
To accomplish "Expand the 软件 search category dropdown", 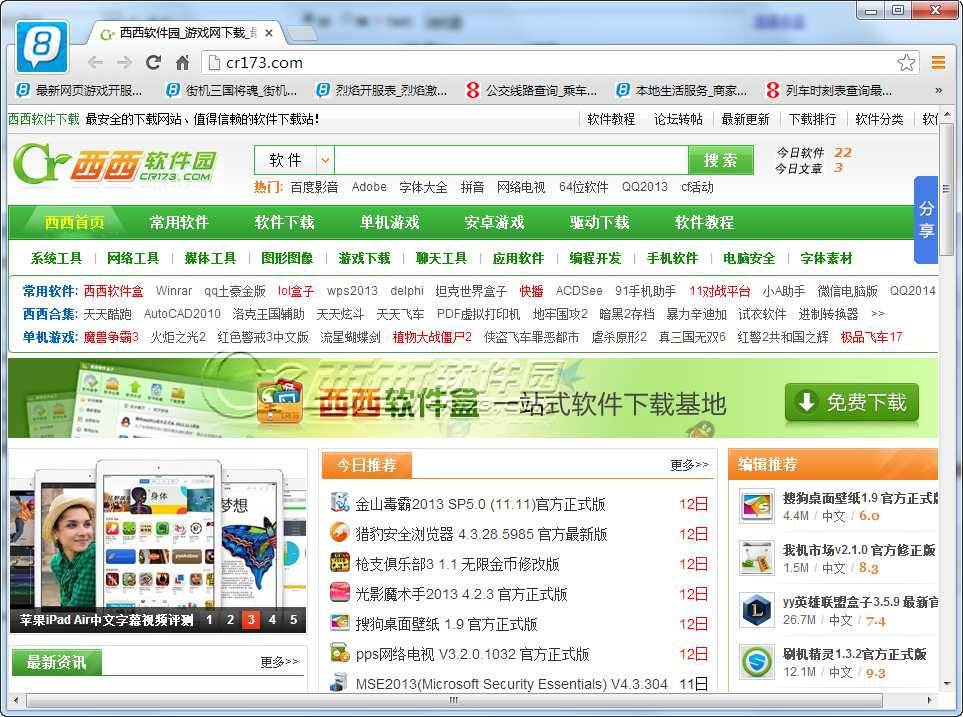I will 325,160.
